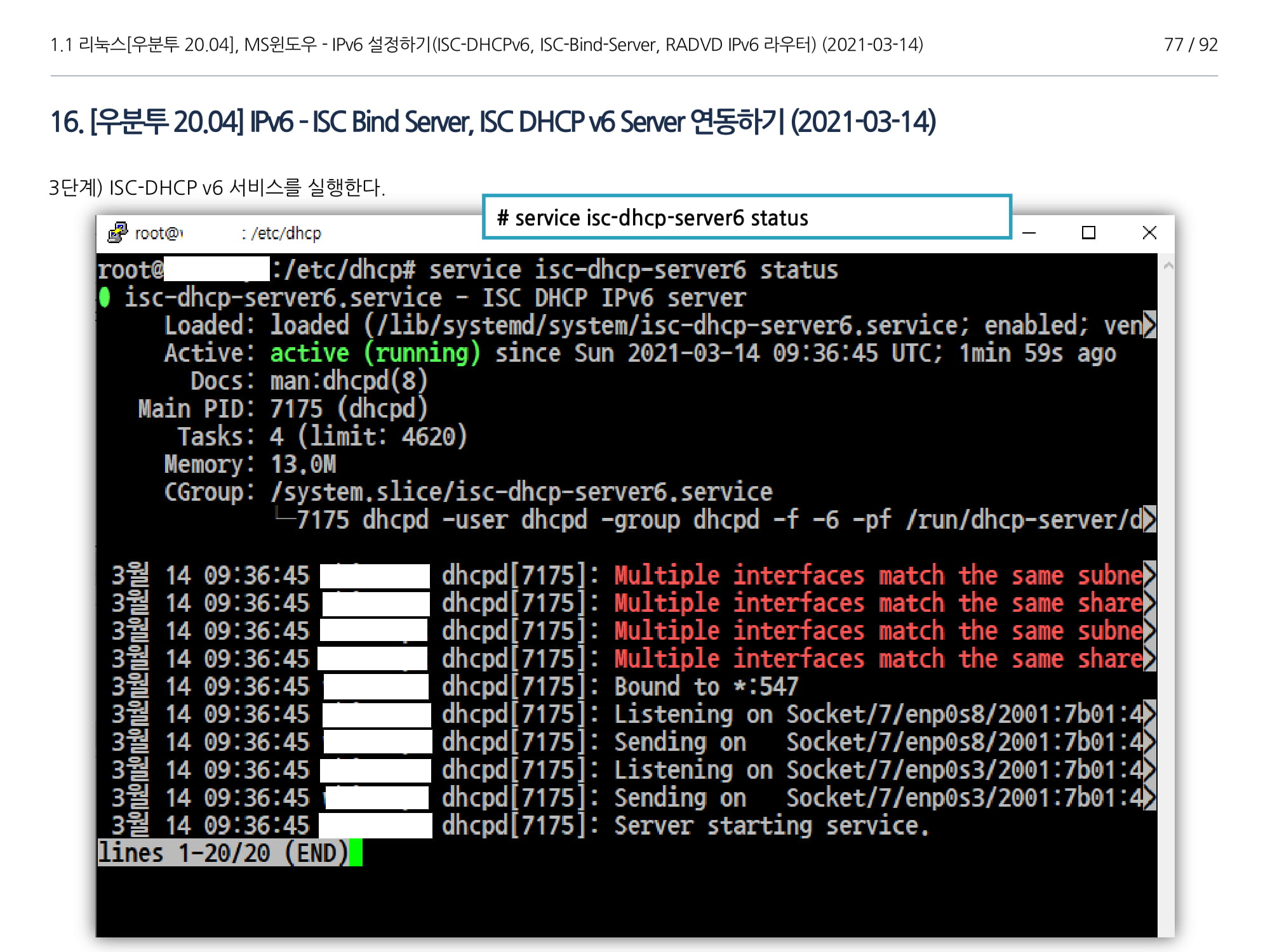Click the green cursor block after (END)
Viewport: 1270px width, 952px height.
click(x=356, y=853)
